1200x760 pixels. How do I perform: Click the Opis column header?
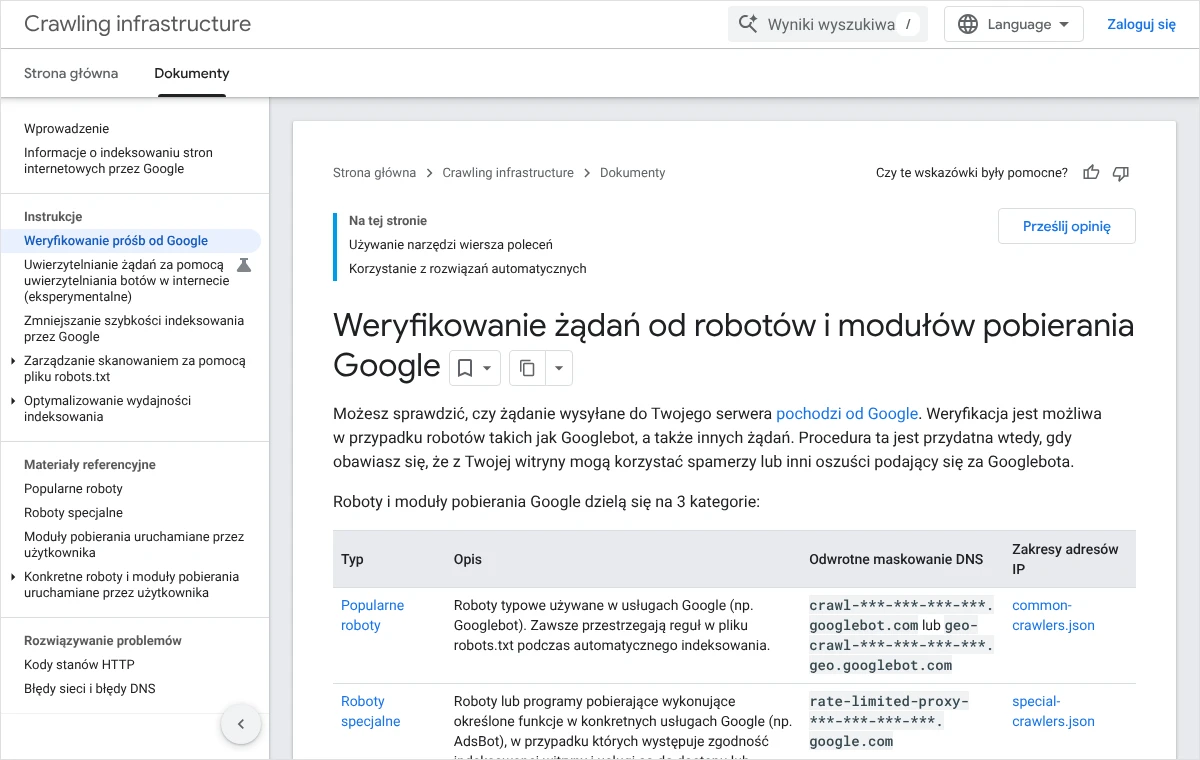coord(468,559)
